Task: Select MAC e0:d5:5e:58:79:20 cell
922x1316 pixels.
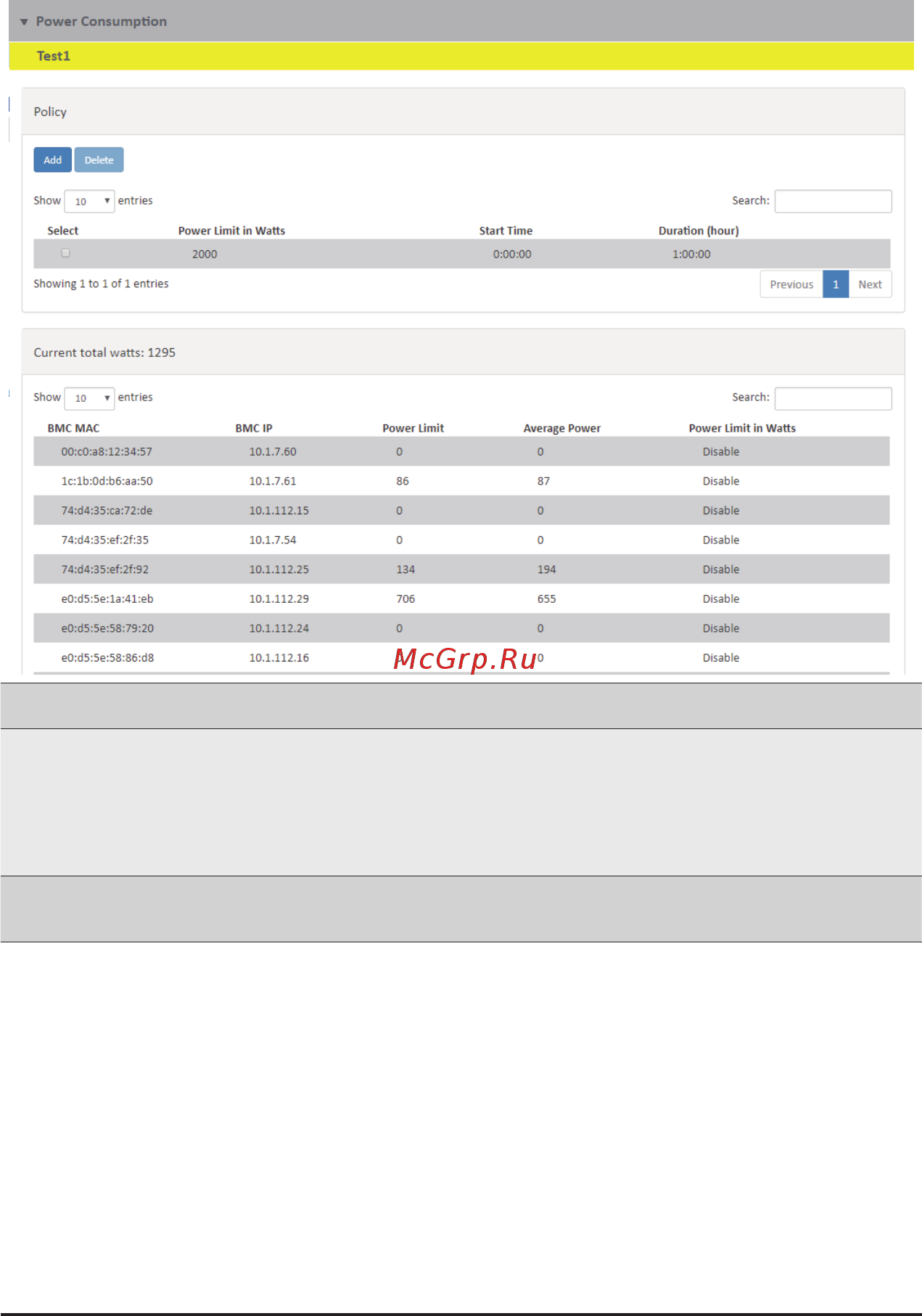Action: 107,628
